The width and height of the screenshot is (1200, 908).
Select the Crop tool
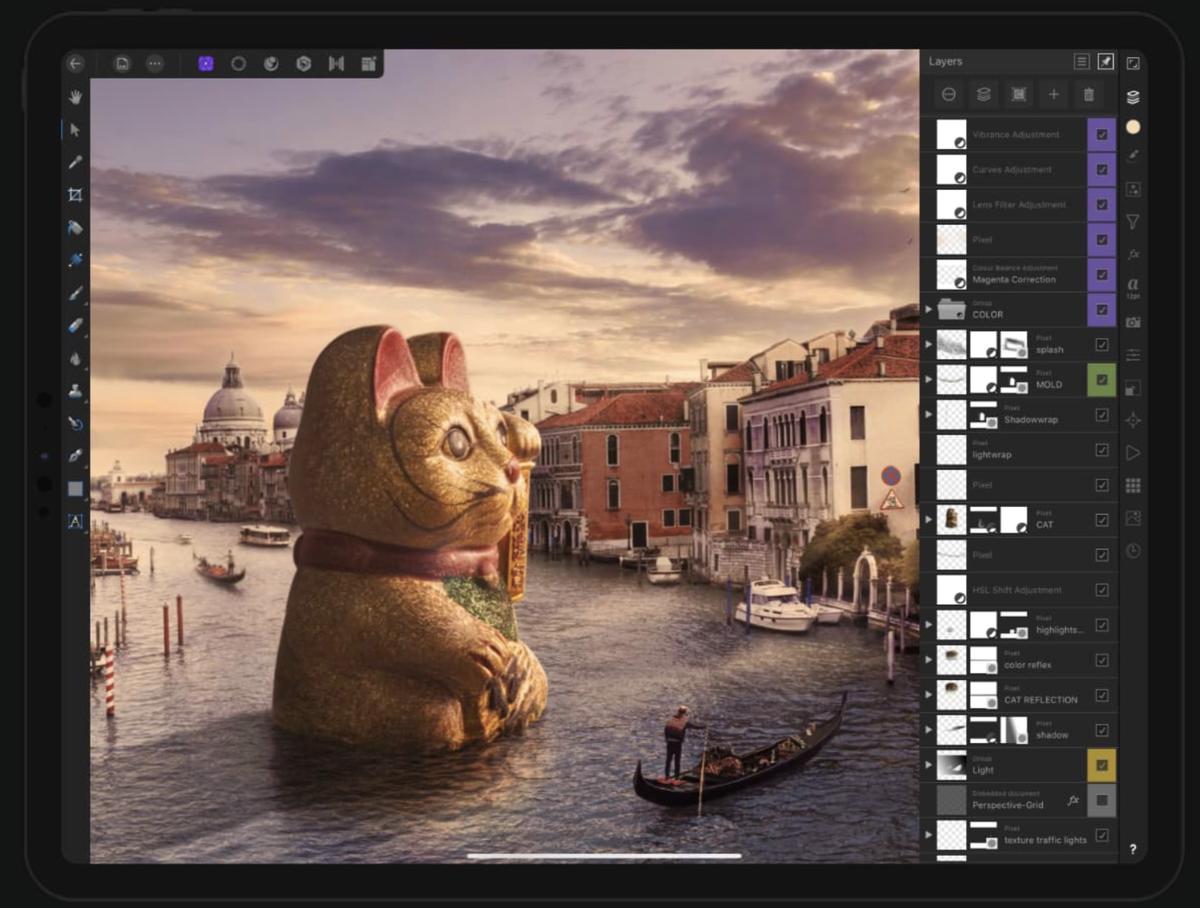(x=75, y=195)
